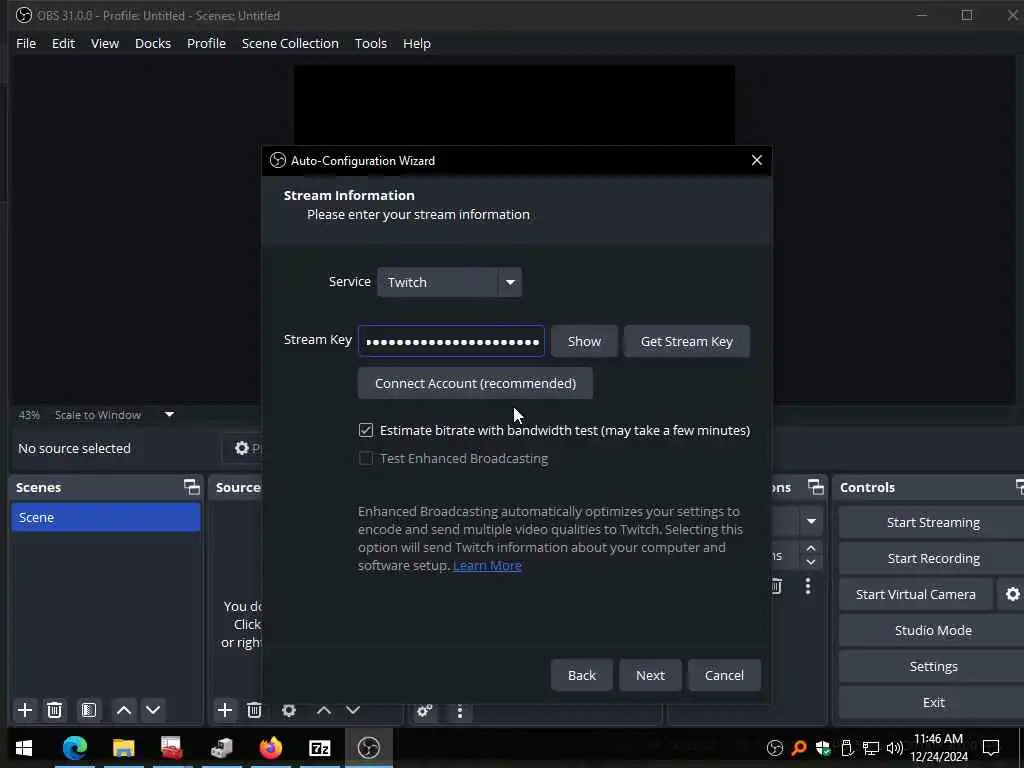Select the Scene item in Scenes list
The image size is (1024, 768).
pos(106,517)
